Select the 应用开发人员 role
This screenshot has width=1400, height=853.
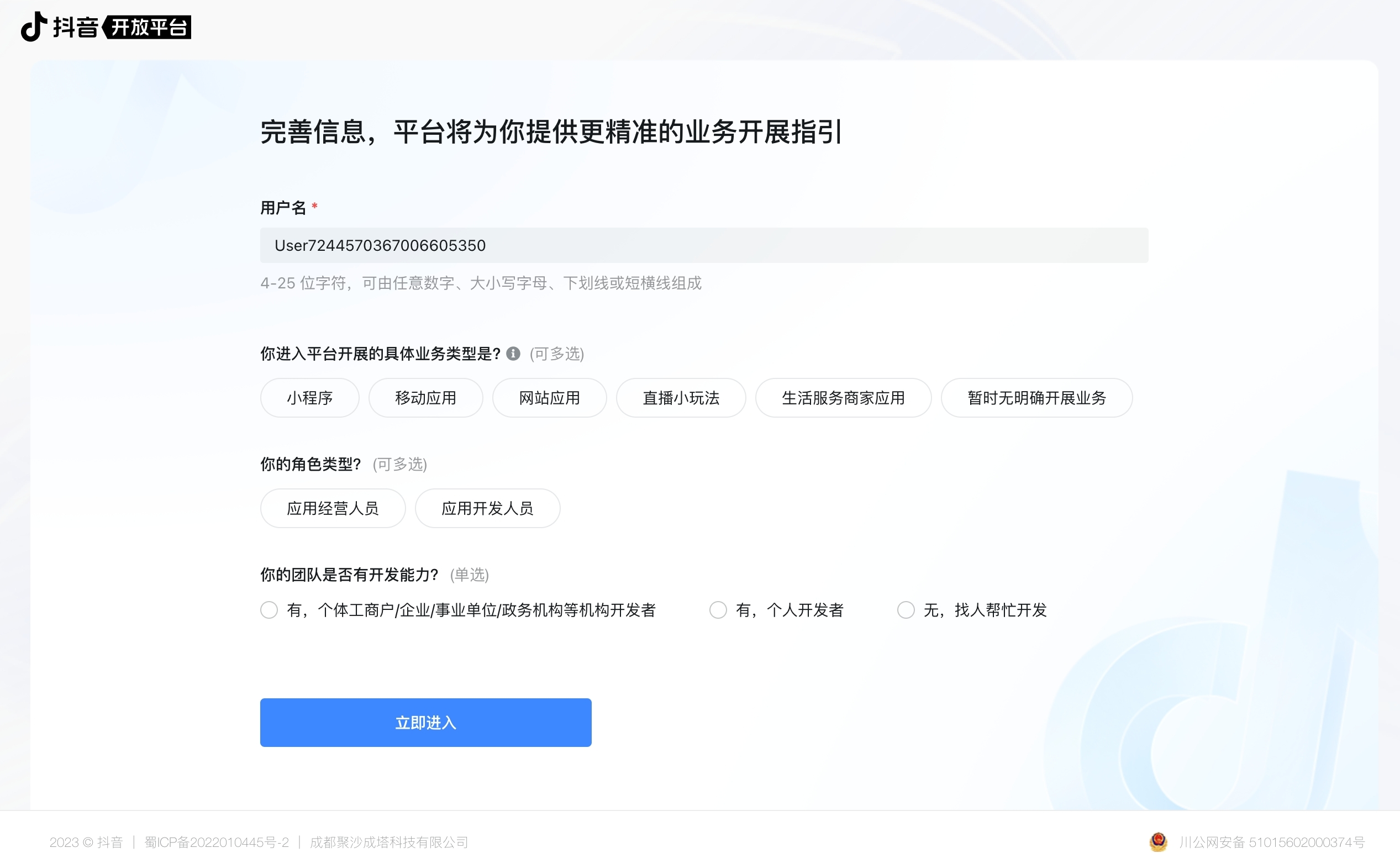coord(487,508)
